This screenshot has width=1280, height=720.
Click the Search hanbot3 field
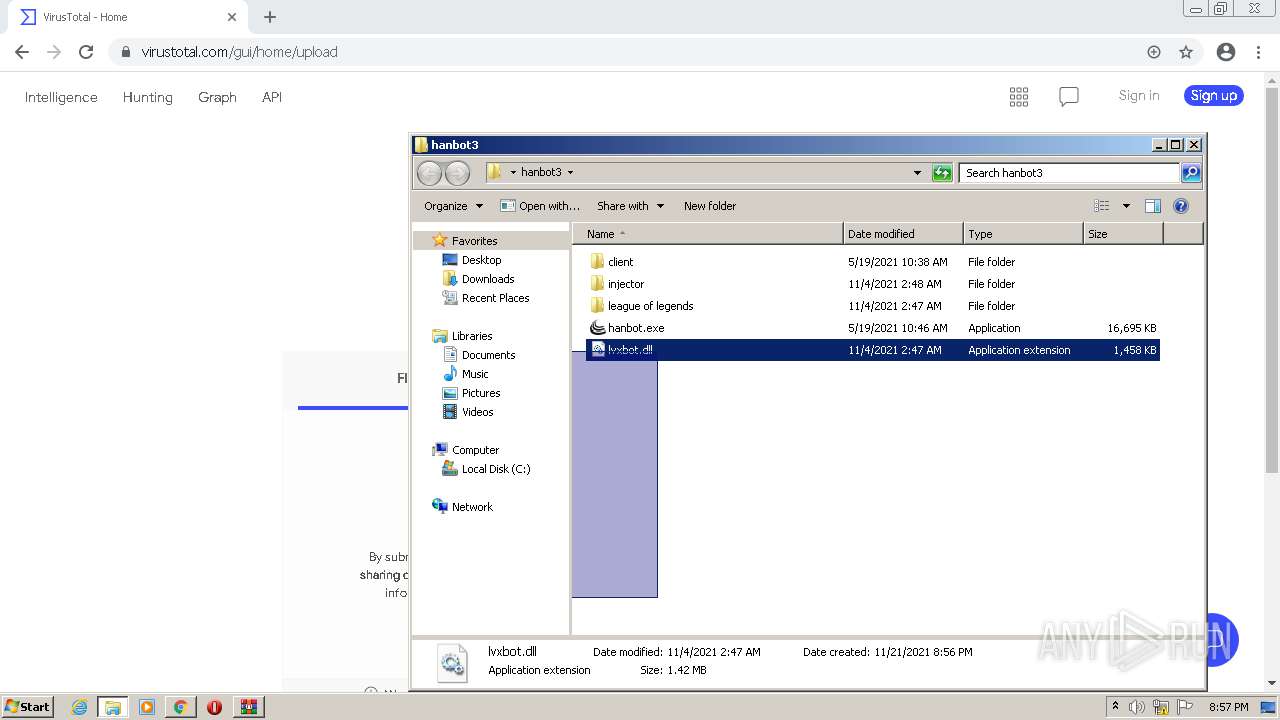click(x=1069, y=173)
